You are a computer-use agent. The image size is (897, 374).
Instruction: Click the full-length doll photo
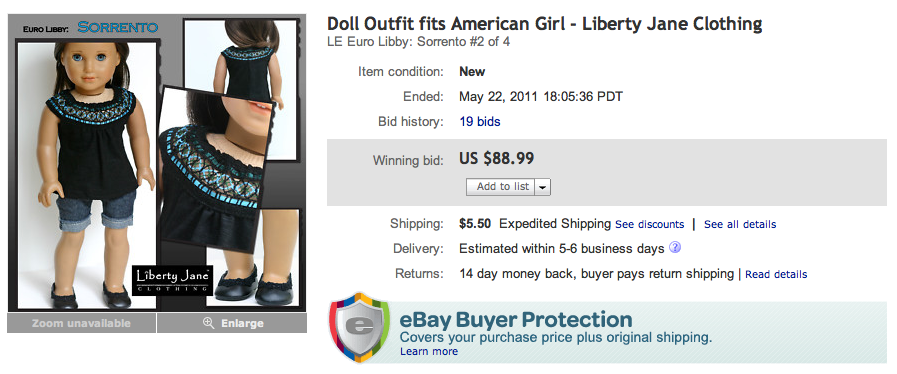[86, 174]
